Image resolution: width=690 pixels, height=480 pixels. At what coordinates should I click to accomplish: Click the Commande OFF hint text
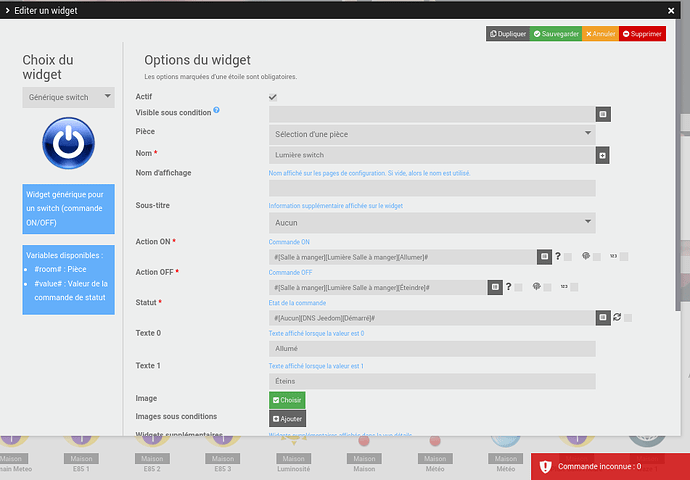[290, 272]
